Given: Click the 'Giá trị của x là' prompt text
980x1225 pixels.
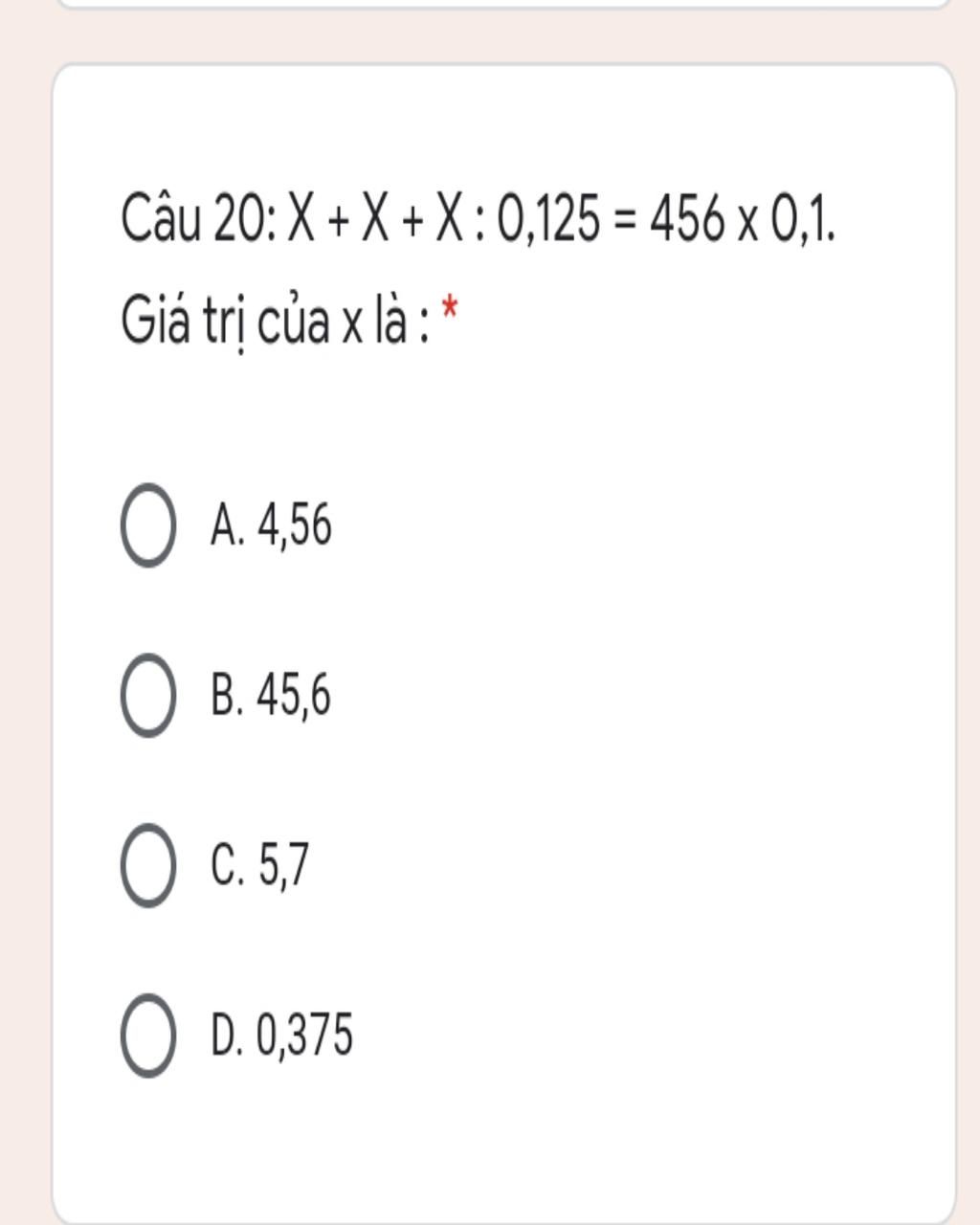Looking at the screenshot, I should click(x=265, y=320).
